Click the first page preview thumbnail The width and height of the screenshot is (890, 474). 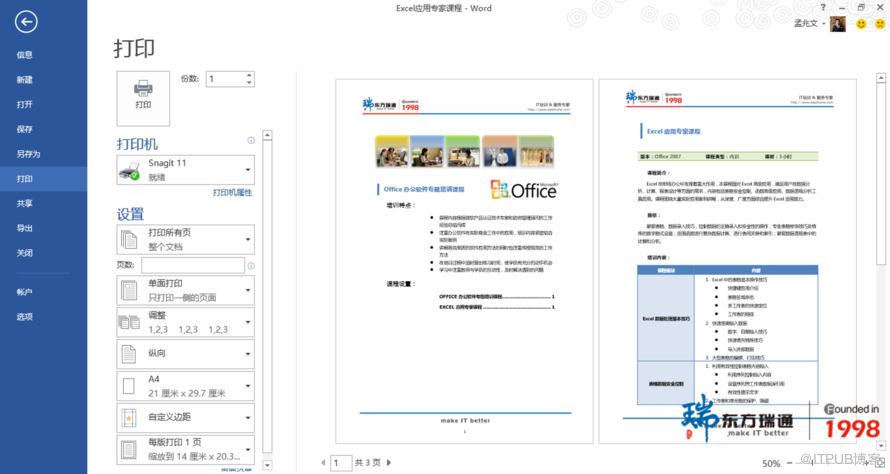pos(464,261)
